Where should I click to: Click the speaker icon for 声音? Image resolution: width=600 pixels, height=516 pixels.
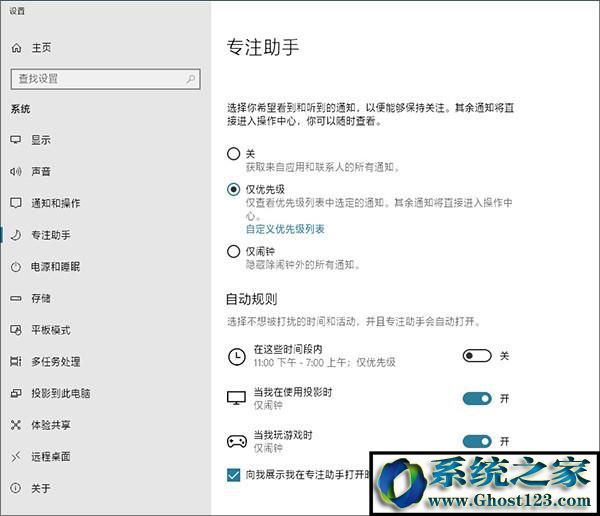pos(16,171)
